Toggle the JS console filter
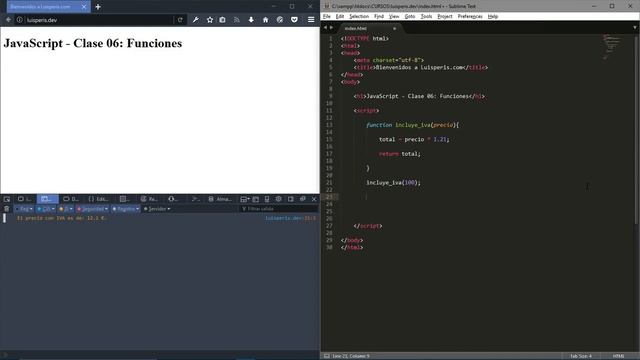The image size is (640, 360). point(65,209)
